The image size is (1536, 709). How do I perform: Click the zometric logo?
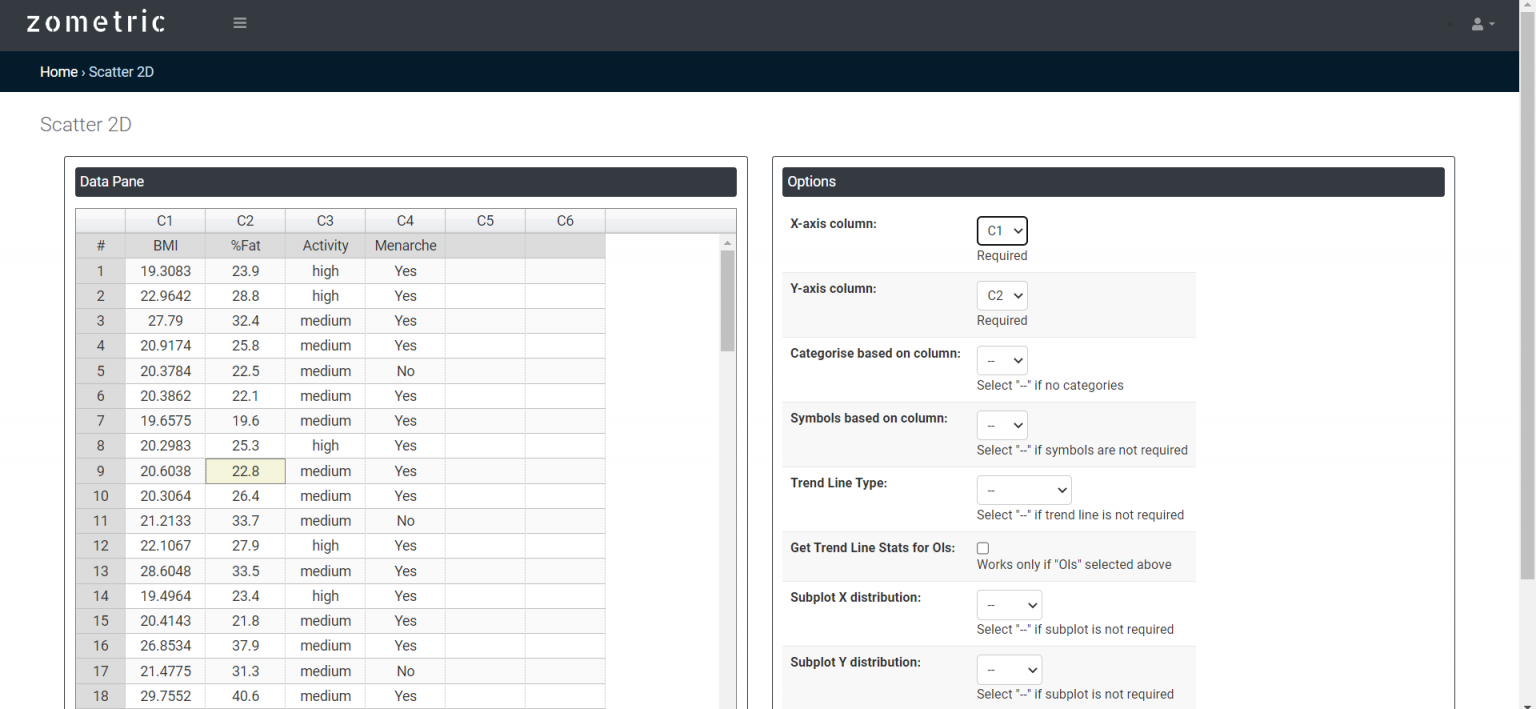pos(95,23)
